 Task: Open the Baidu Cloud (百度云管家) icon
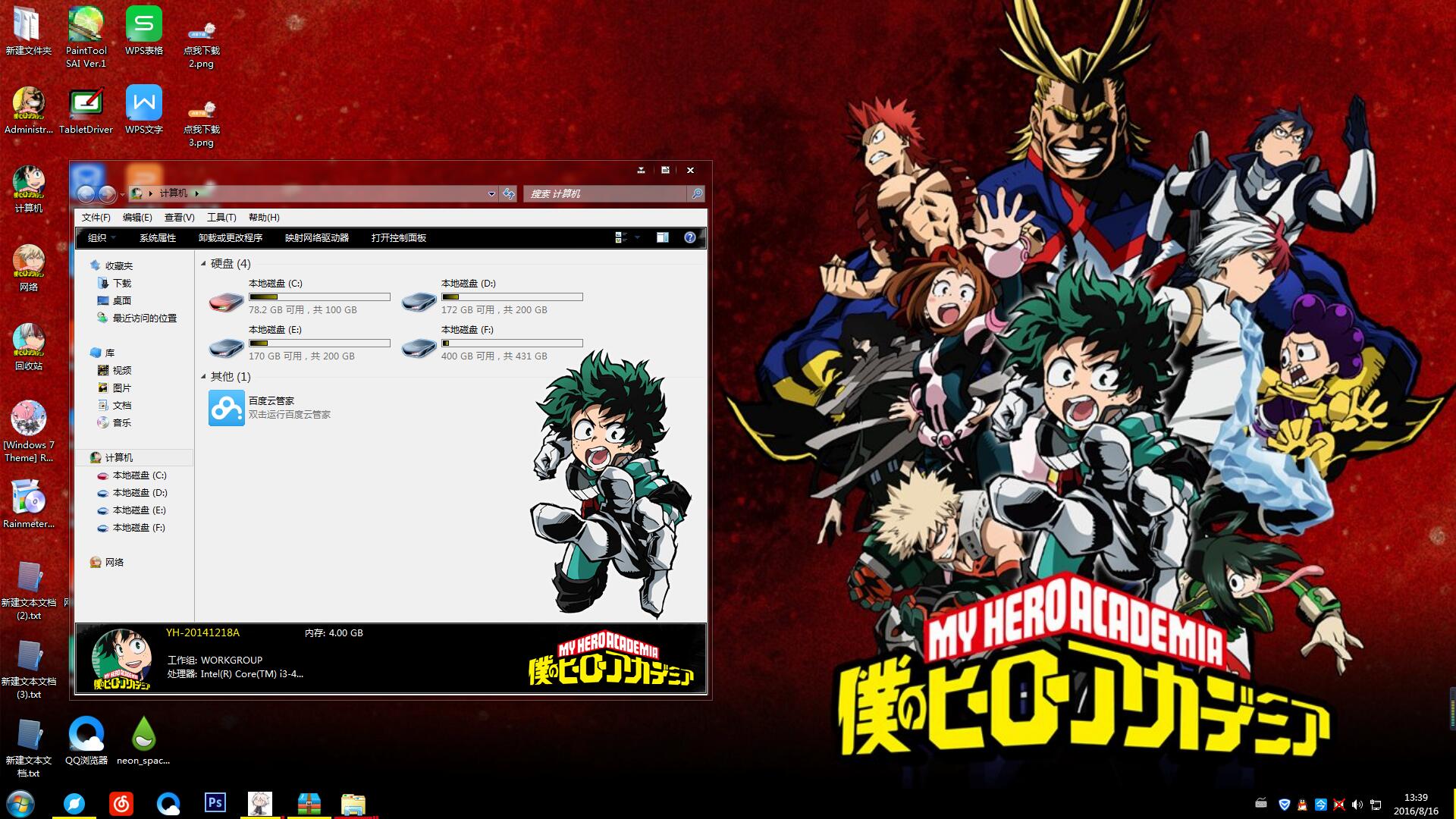(x=226, y=408)
